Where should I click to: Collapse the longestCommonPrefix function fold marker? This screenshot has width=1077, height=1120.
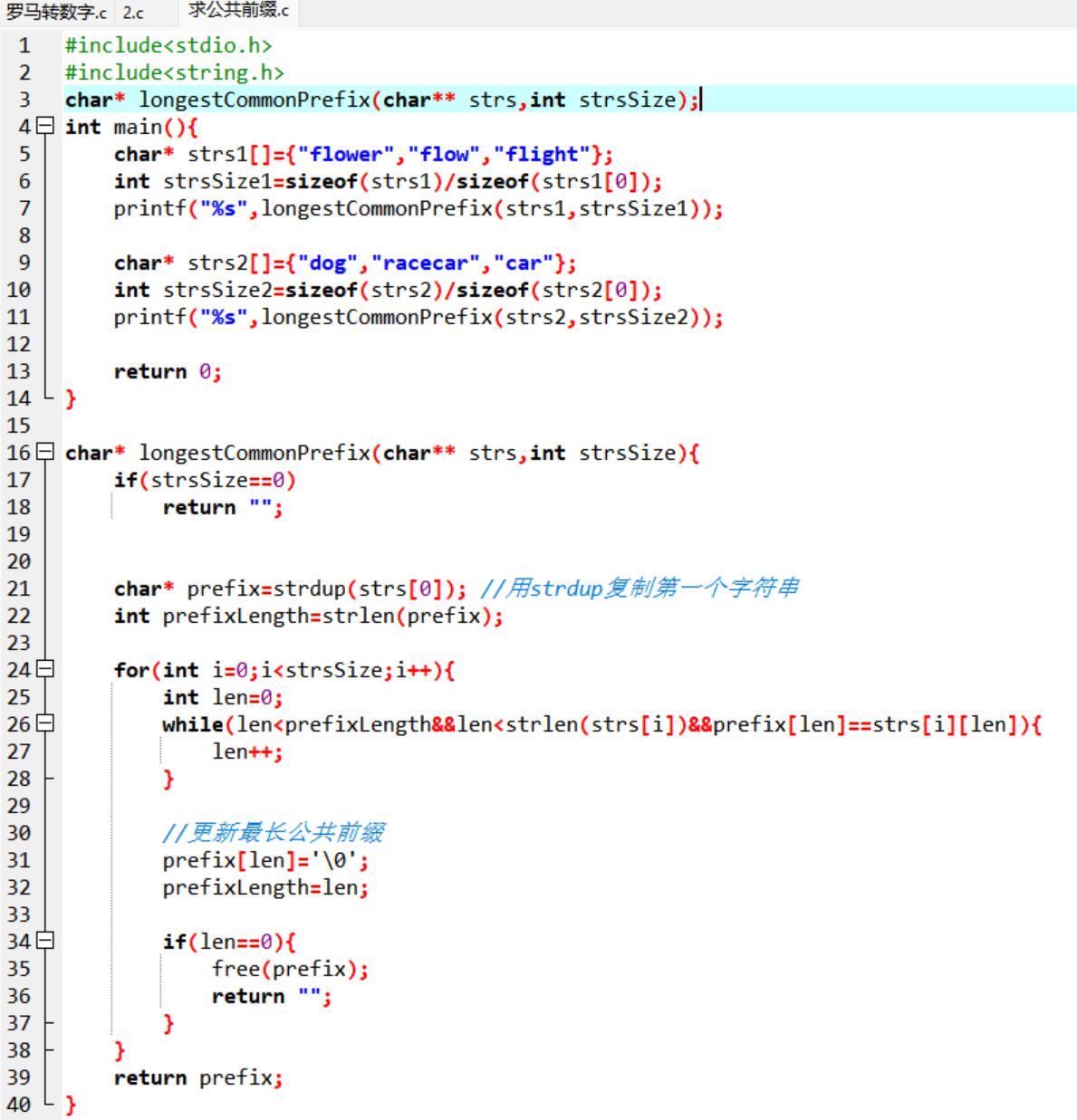pos(45,453)
